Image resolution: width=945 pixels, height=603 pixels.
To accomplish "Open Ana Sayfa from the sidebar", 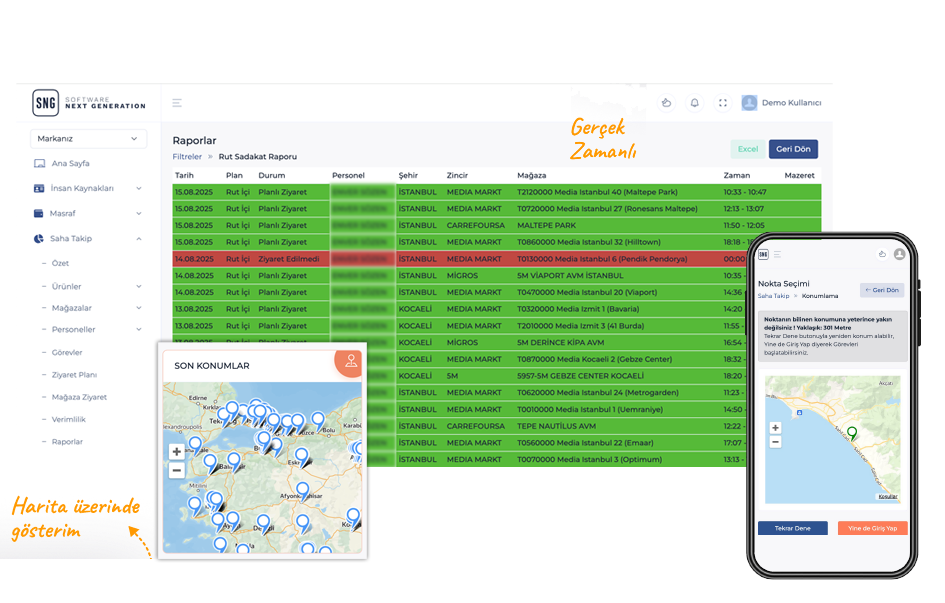I will click(x=71, y=163).
